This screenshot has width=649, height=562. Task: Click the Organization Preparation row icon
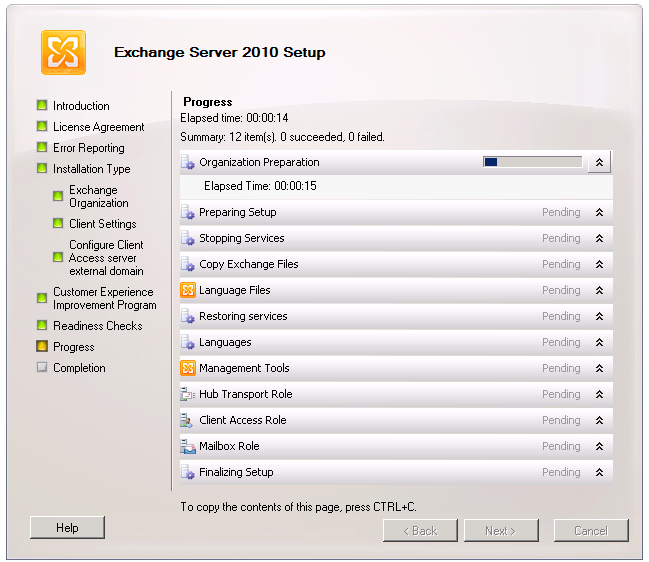187,162
